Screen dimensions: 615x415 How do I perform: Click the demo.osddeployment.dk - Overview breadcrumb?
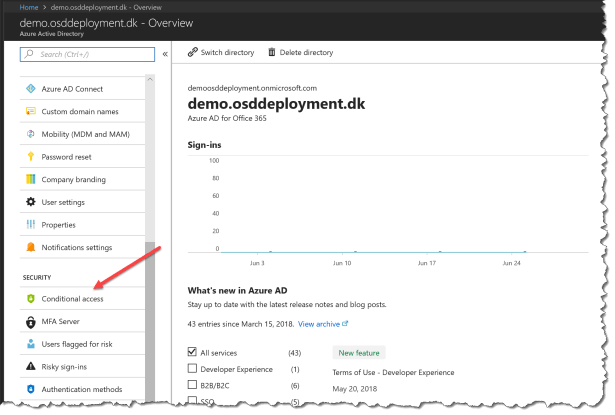point(106,7)
